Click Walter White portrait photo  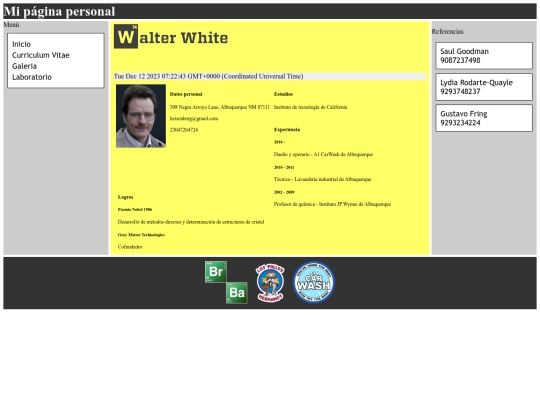141,116
